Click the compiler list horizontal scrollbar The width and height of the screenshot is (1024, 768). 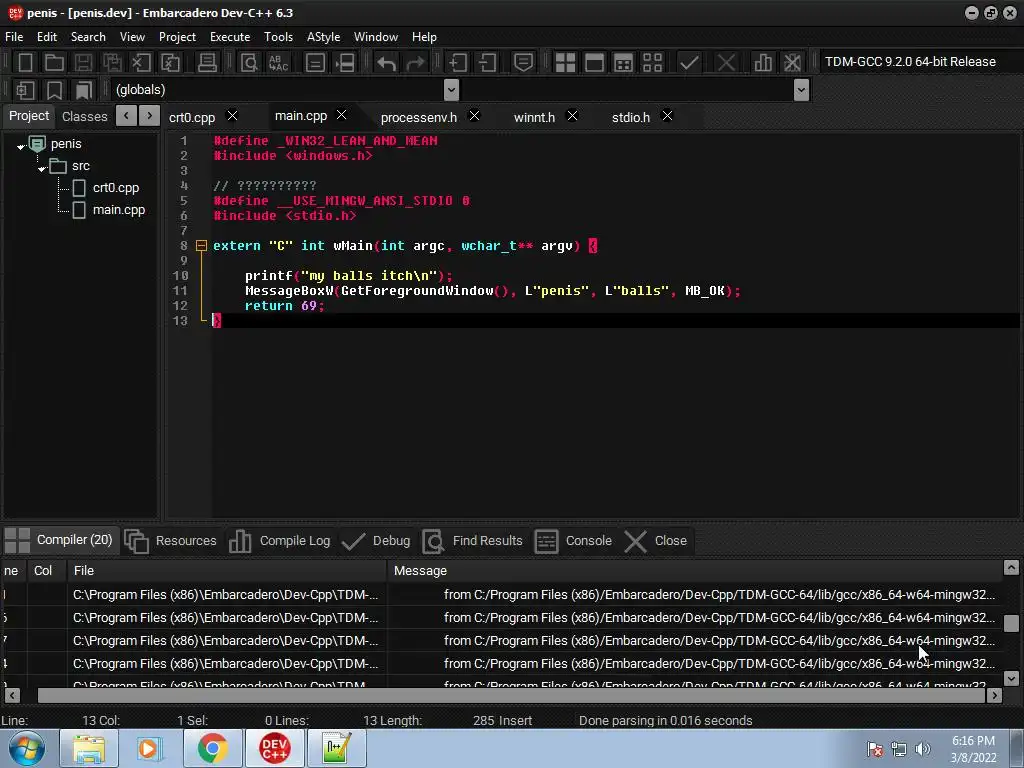(x=511, y=696)
